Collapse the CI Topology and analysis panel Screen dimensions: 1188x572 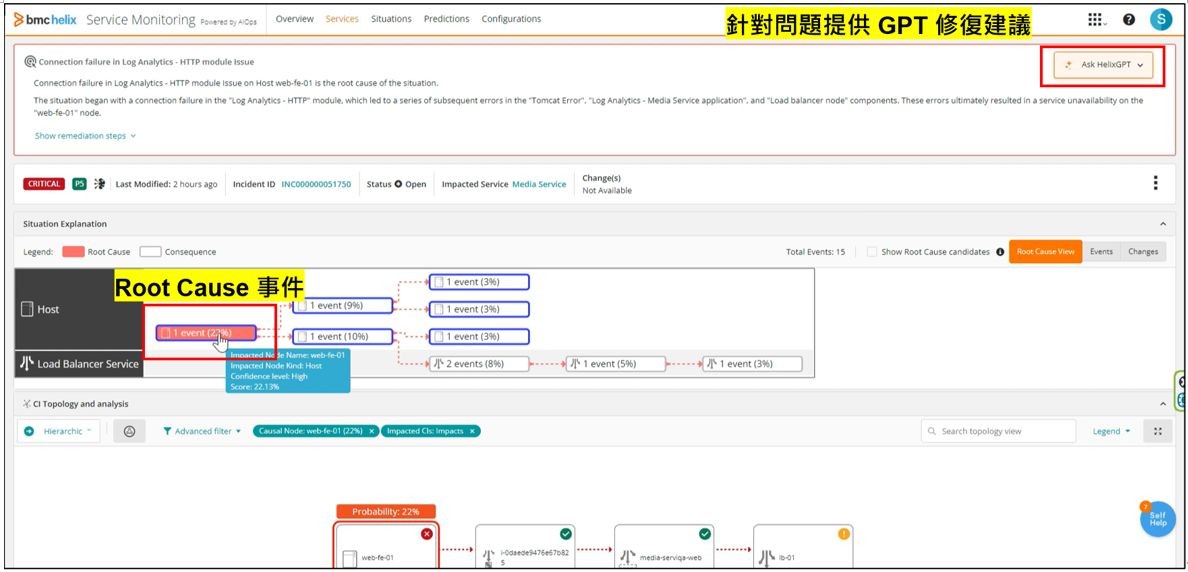tap(1163, 405)
